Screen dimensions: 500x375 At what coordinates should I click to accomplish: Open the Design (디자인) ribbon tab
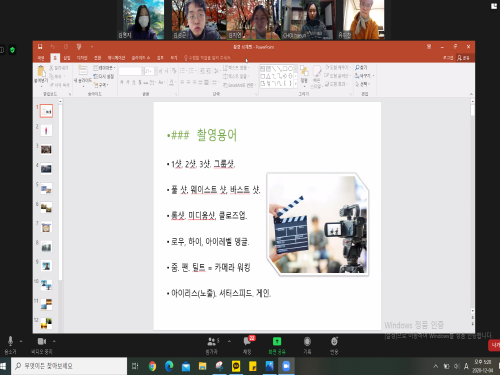[x=82, y=58]
